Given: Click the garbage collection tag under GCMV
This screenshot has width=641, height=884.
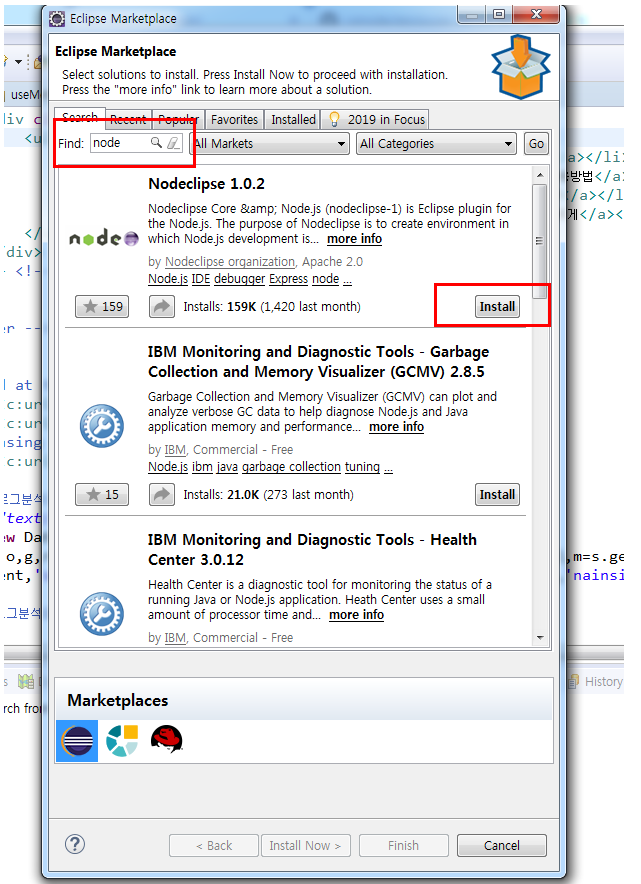Looking at the screenshot, I should click(291, 467).
